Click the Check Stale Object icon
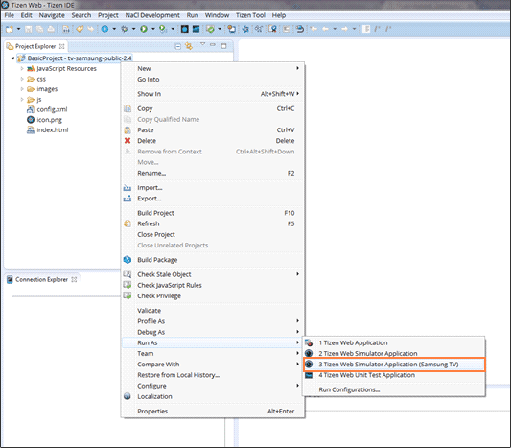511x448 pixels. (x=127, y=274)
